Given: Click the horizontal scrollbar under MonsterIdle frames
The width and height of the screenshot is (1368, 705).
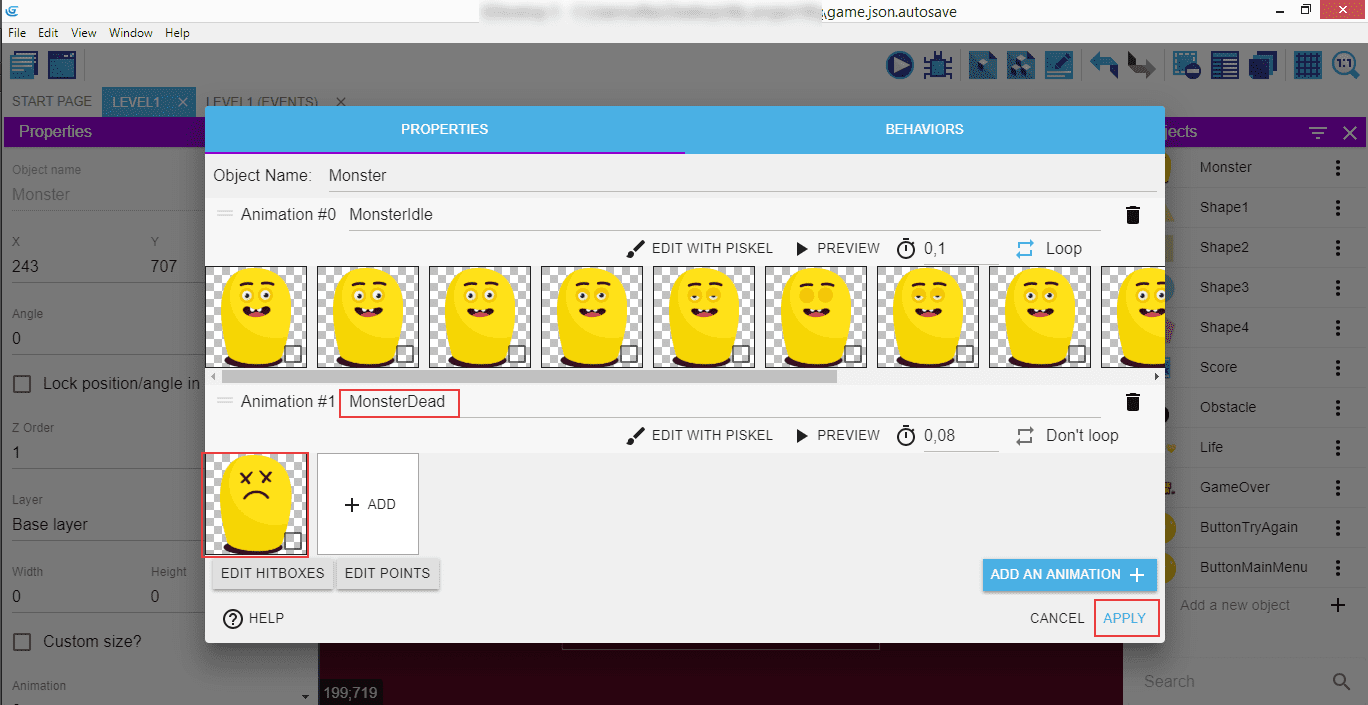Looking at the screenshot, I should point(528,377).
